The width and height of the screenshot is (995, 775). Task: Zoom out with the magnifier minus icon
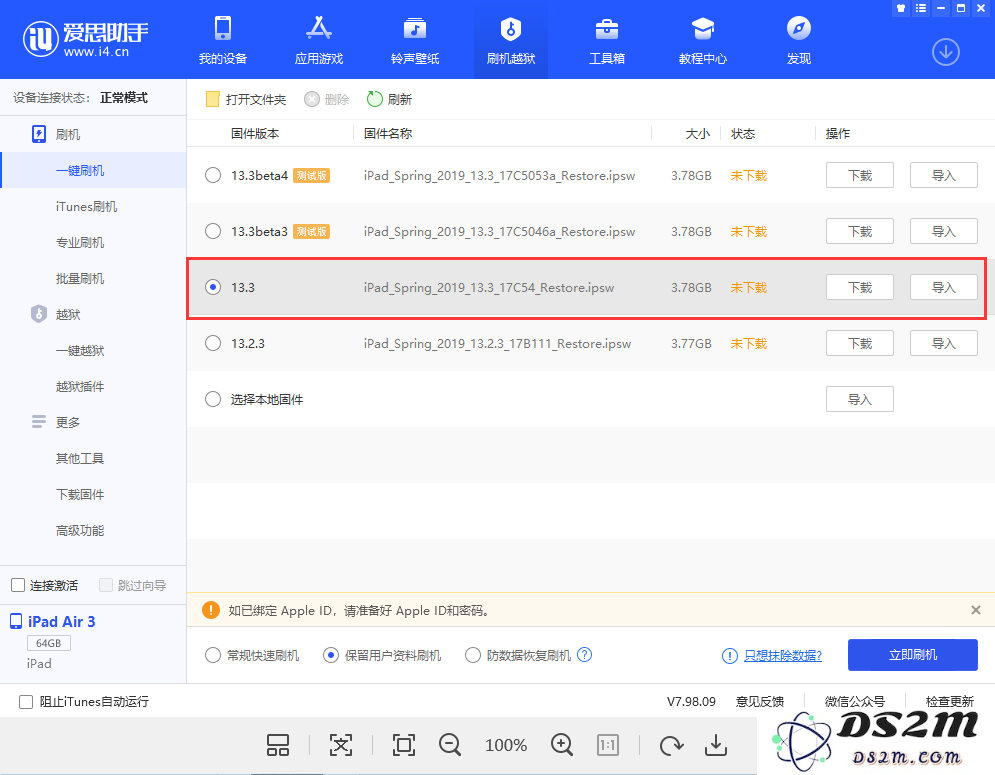tap(450, 745)
